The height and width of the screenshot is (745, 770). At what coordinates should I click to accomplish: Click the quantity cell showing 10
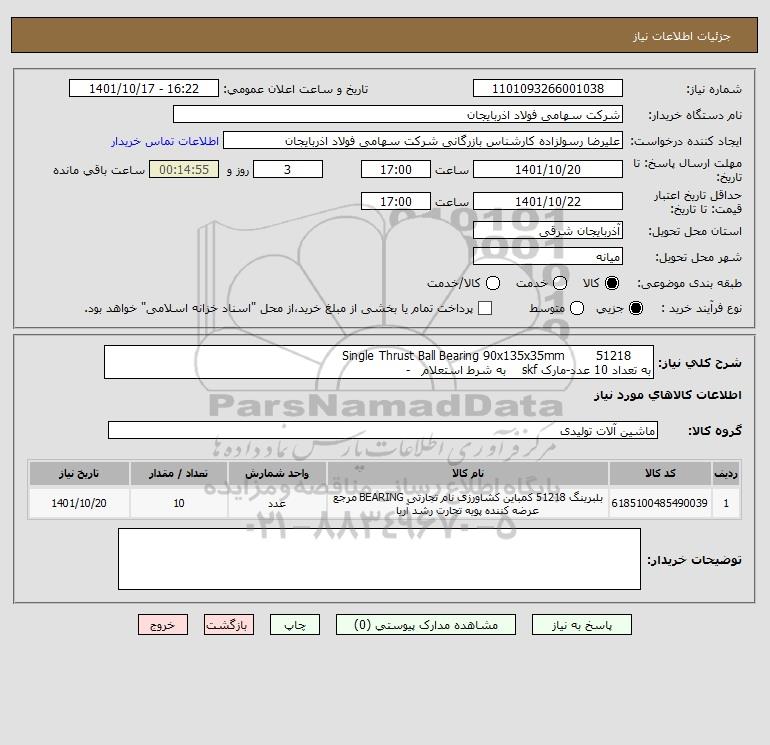pos(178,503)
